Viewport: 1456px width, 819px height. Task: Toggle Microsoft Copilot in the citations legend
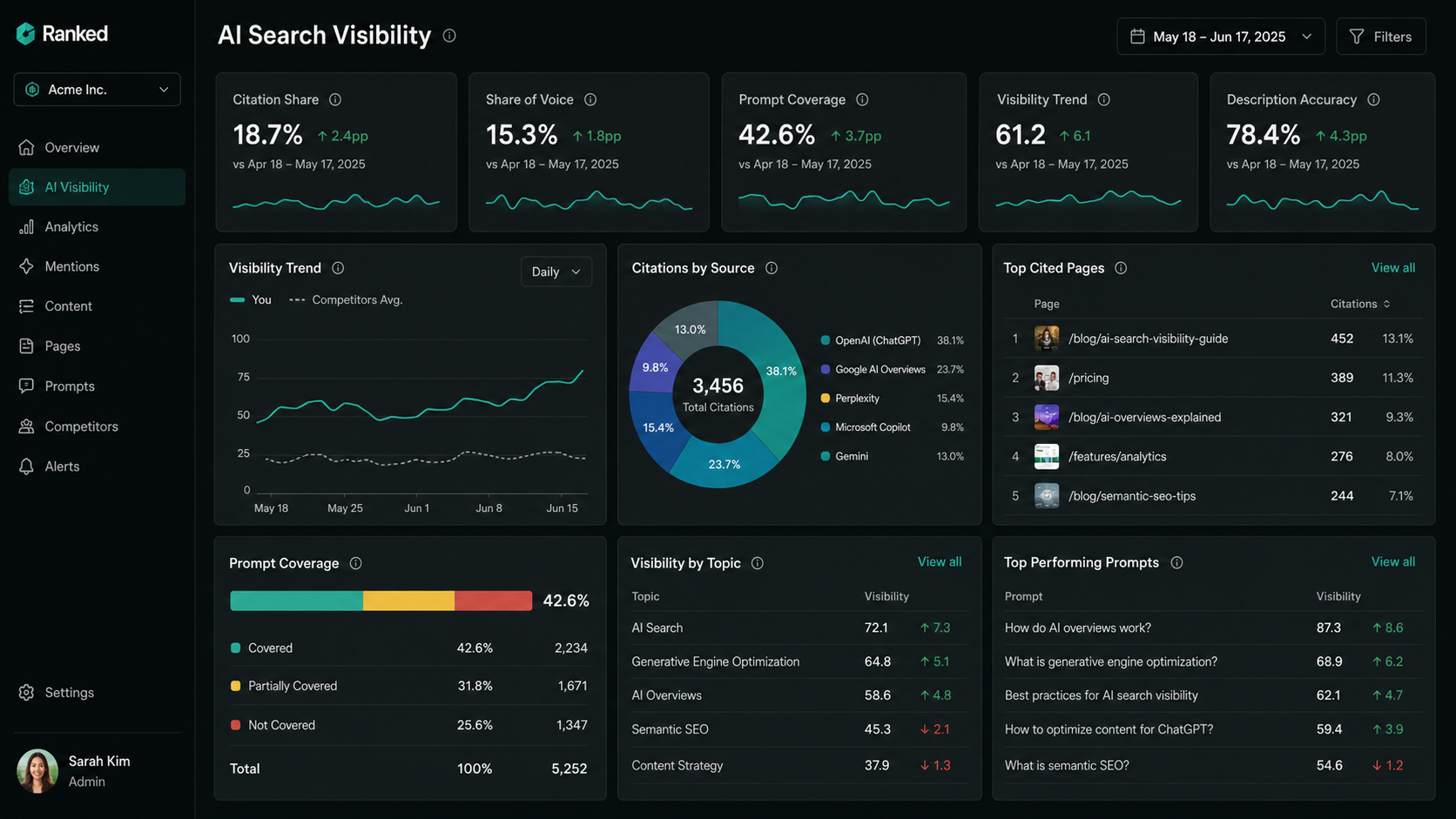892,427
